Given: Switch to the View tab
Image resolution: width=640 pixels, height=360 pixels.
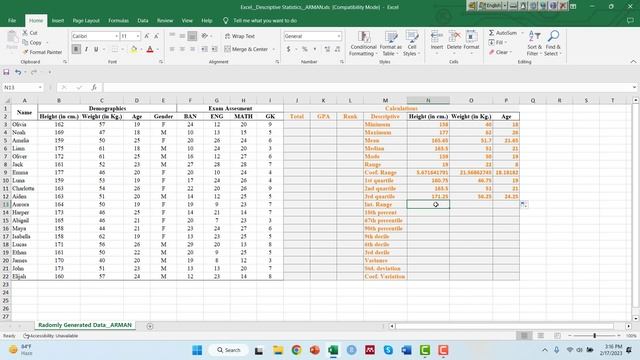Looking at the screenshot, I should [x=187, y=20].
